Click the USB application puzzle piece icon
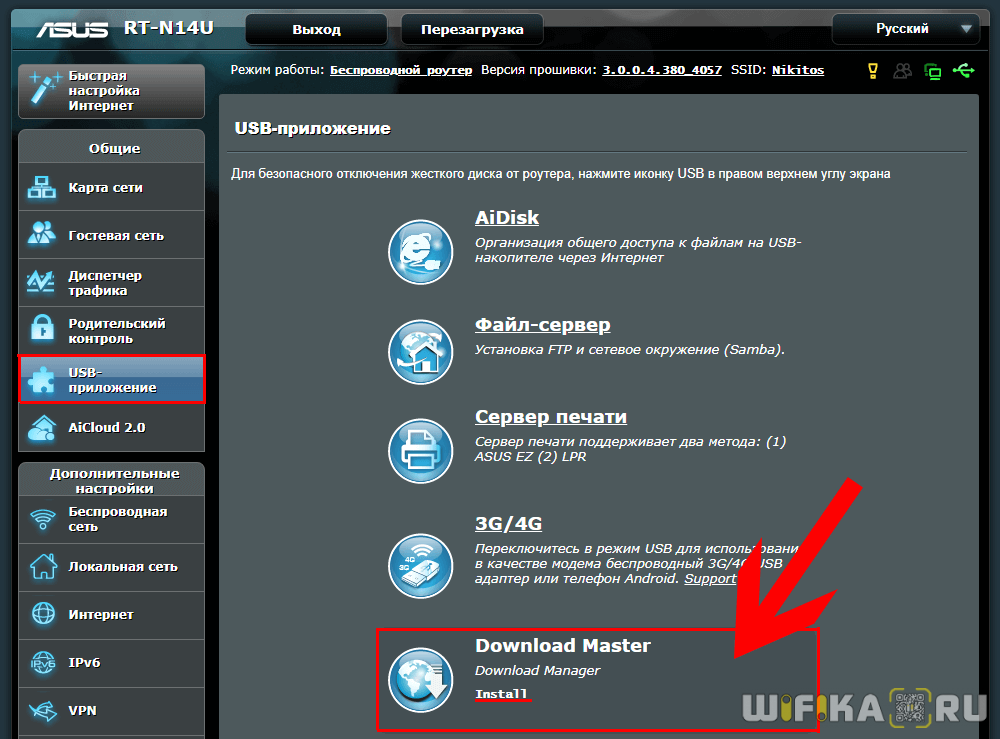The height and width of the screenshot is (739, 1000). tap(42, 379)
